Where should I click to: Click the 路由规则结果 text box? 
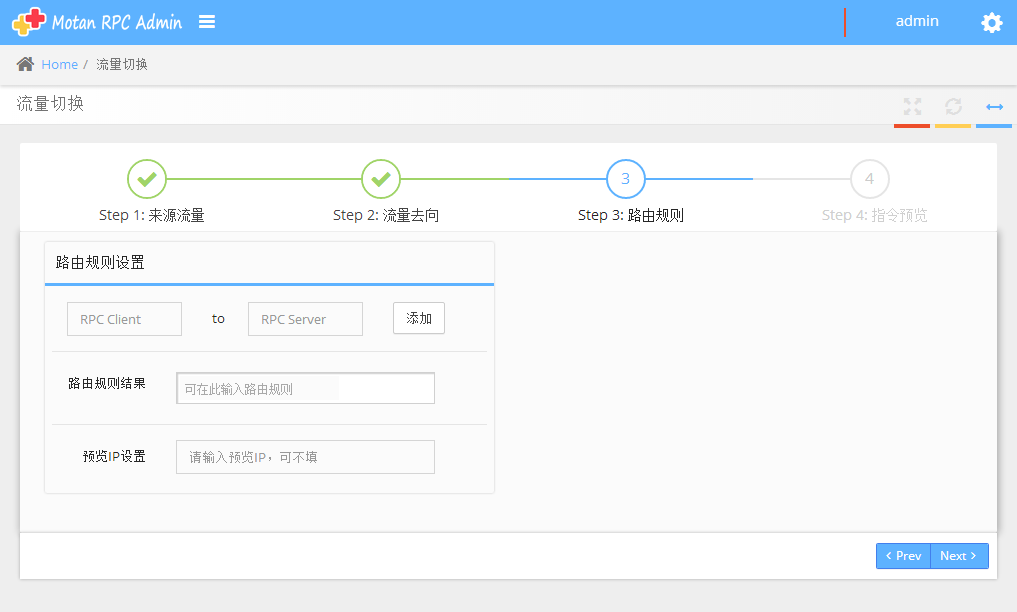(x=305, y=388)
